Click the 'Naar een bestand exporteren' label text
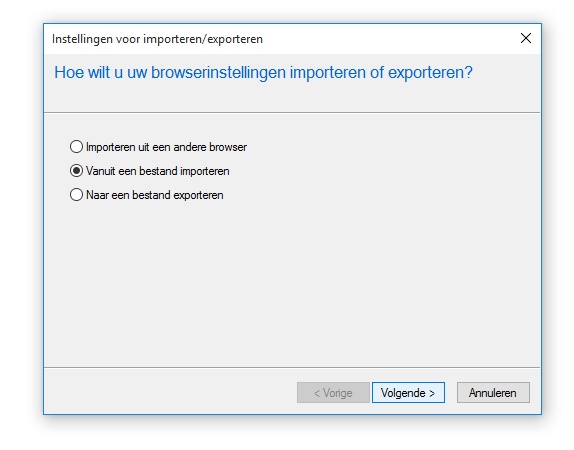The image size is (574, 450). click(x=154, y=195)
